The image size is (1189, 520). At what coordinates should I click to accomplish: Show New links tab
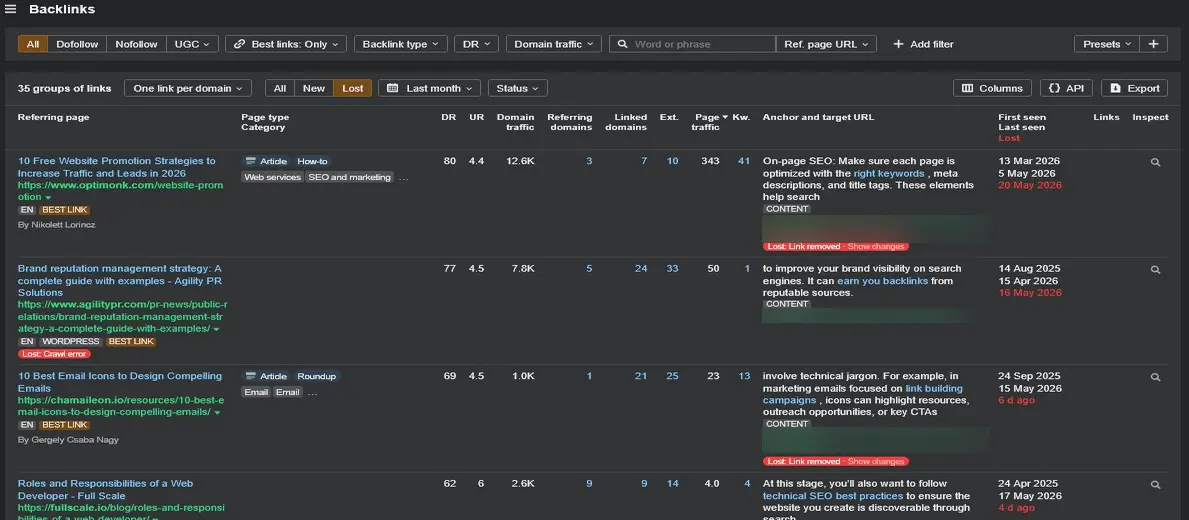pos(314,88)
